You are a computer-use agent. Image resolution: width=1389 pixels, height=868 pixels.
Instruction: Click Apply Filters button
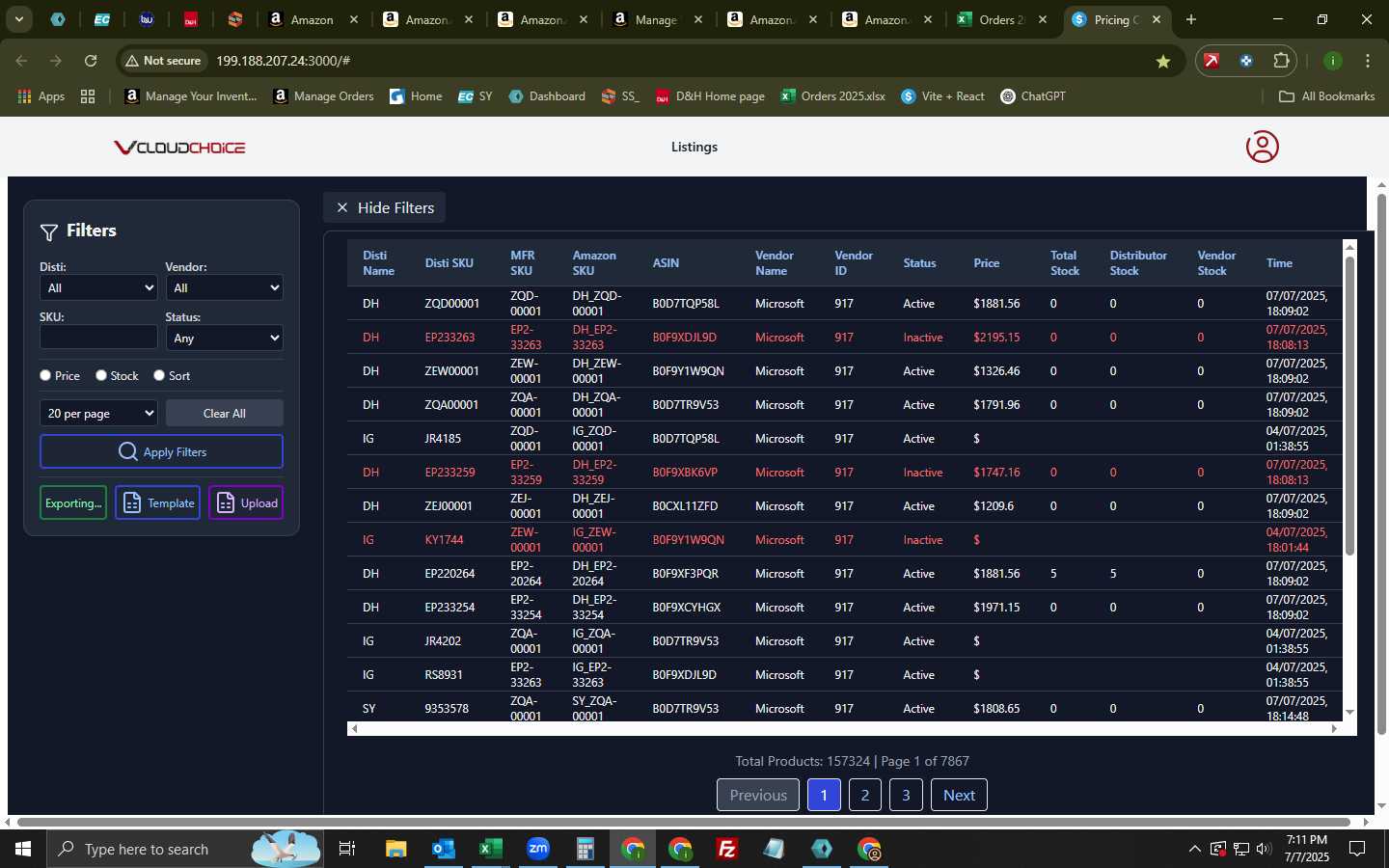click(x=161, y=451)
